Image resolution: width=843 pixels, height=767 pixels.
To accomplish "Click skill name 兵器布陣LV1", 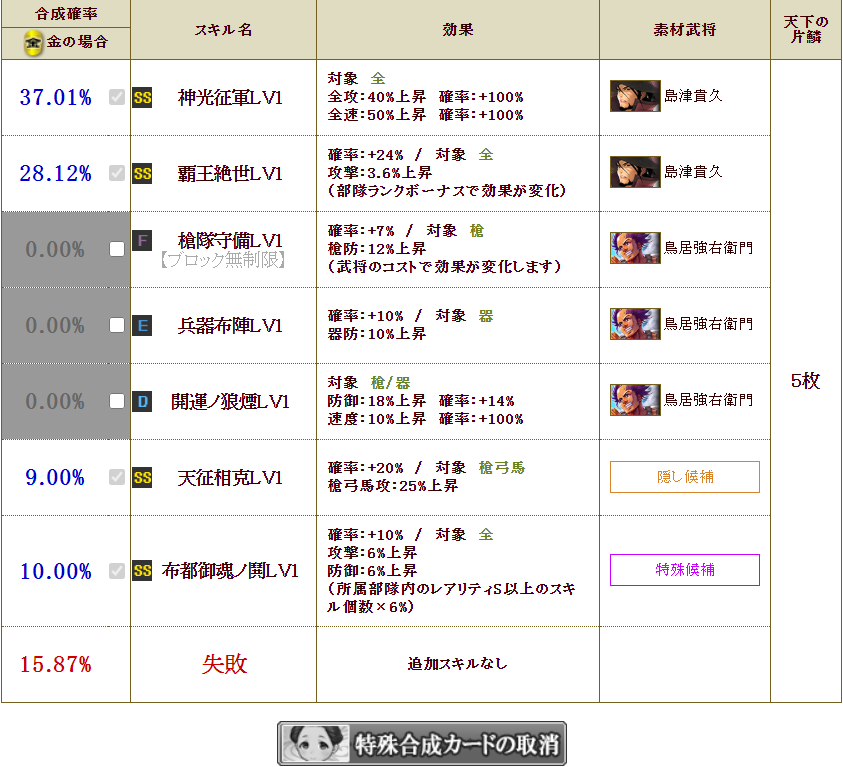I will coord(230,326).
